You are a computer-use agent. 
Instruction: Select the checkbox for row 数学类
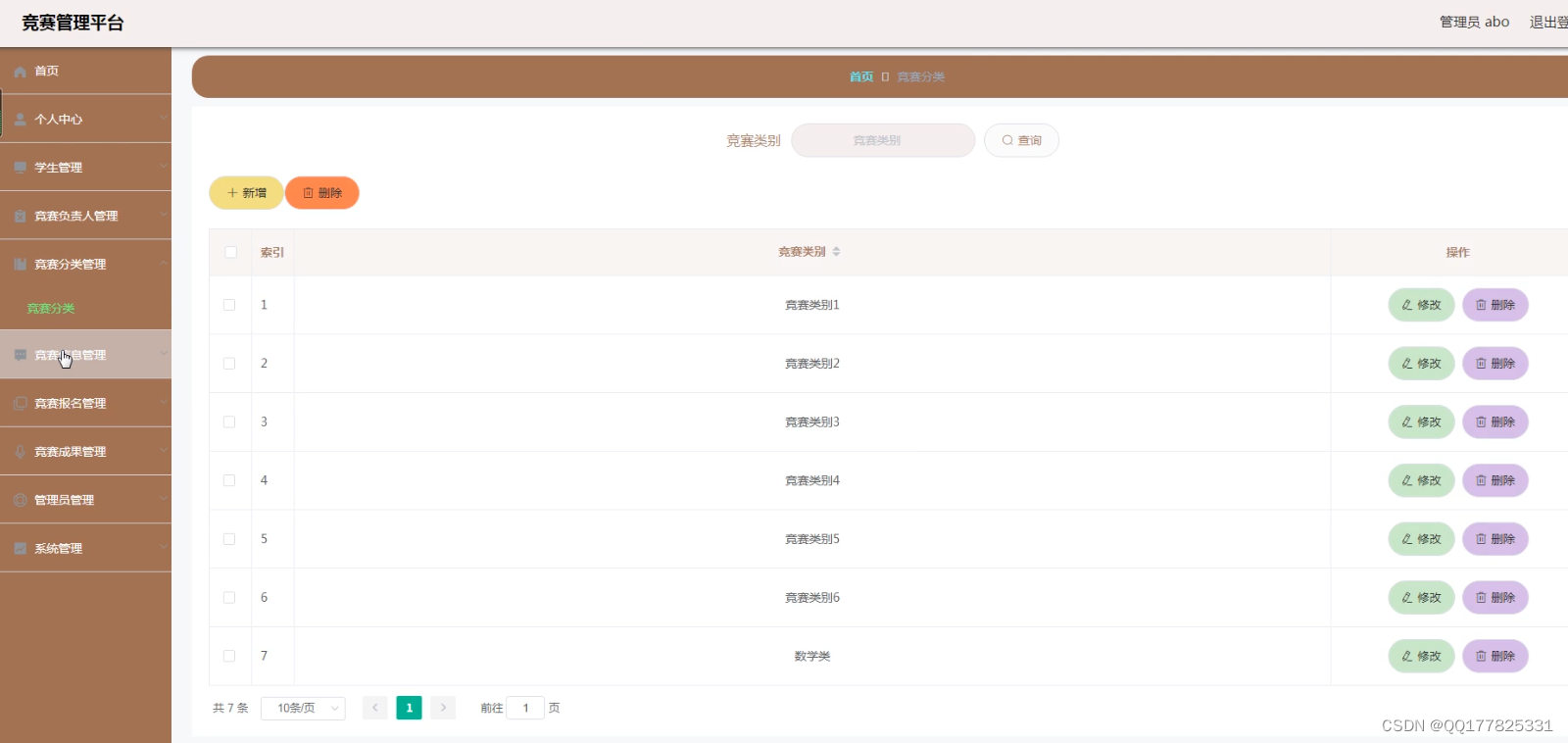pyautogui.click(x=229, y=656)
